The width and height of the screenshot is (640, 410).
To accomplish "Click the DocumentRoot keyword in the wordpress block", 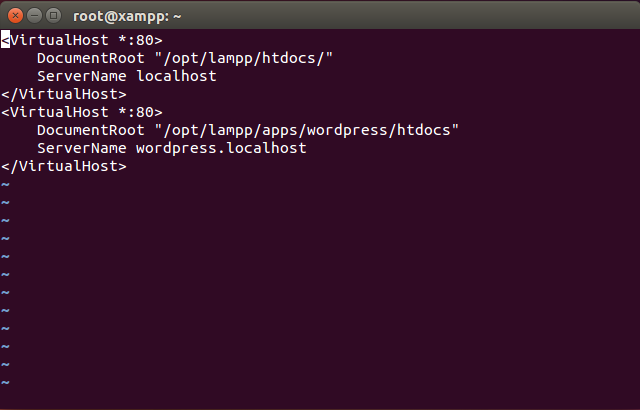I will tap(82, 130).
